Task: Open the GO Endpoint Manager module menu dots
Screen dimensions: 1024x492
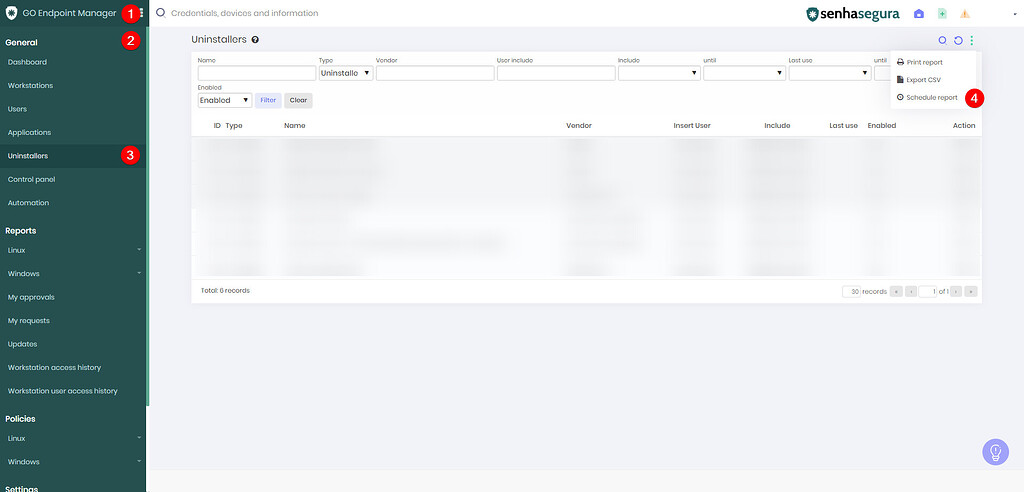Action: 142,13
